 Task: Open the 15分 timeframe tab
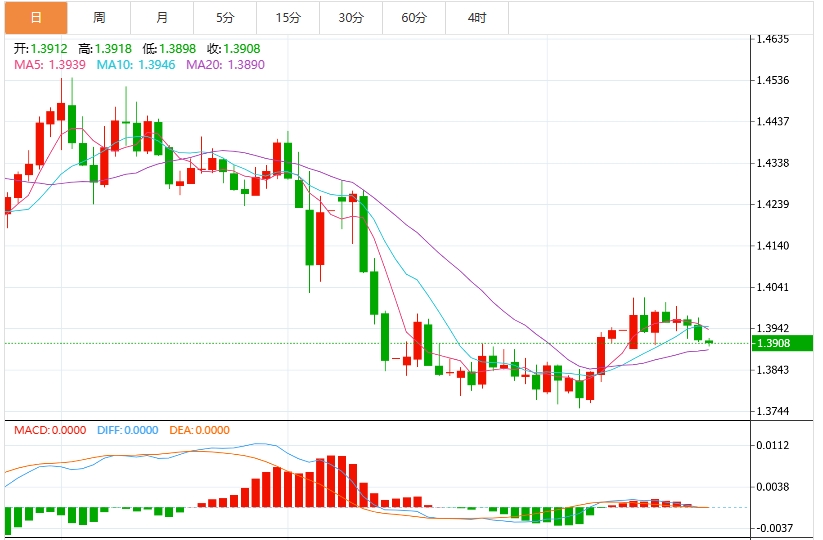tap(288, 17)
